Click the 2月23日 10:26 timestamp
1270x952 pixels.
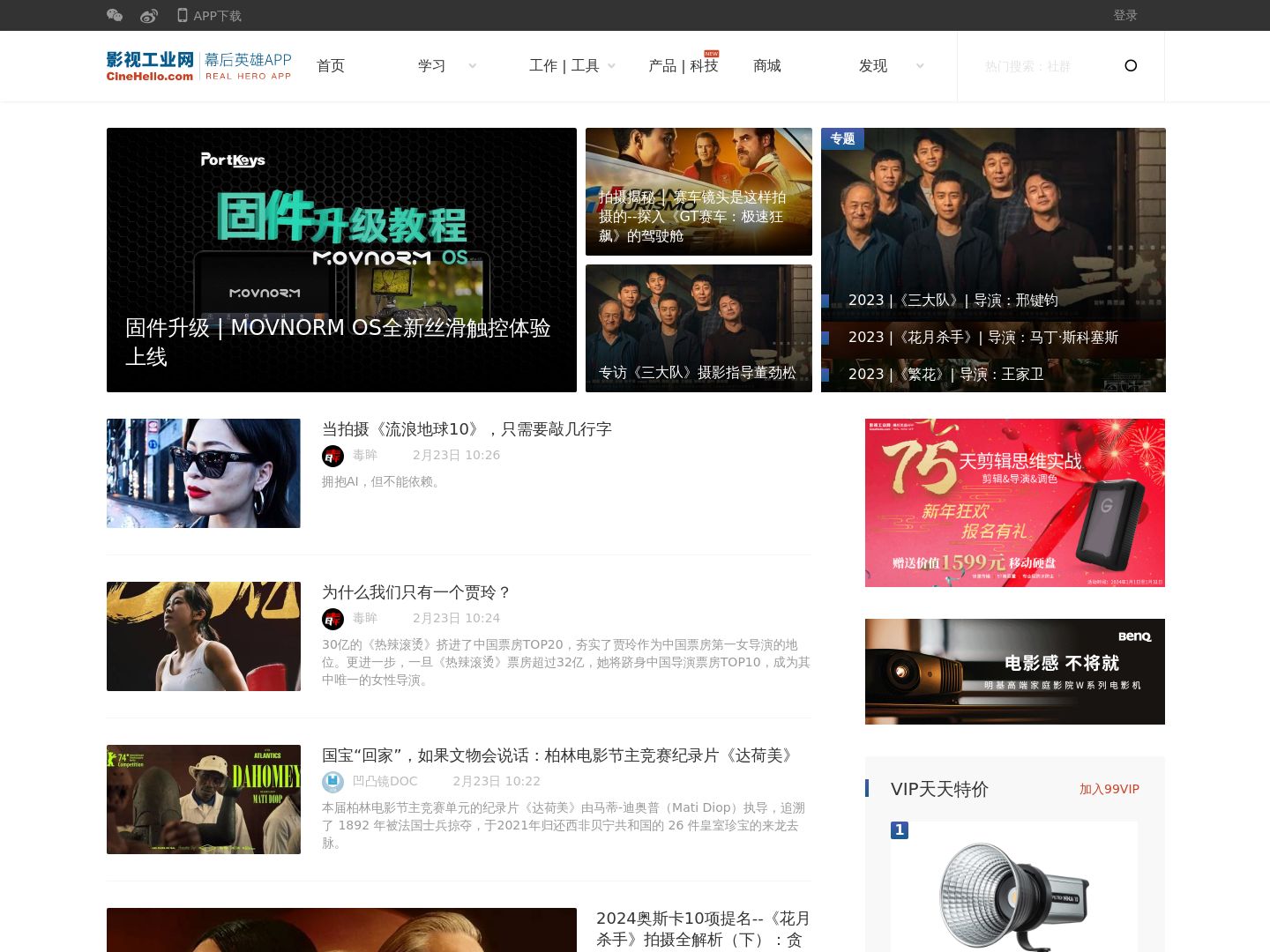click(456, 456)
